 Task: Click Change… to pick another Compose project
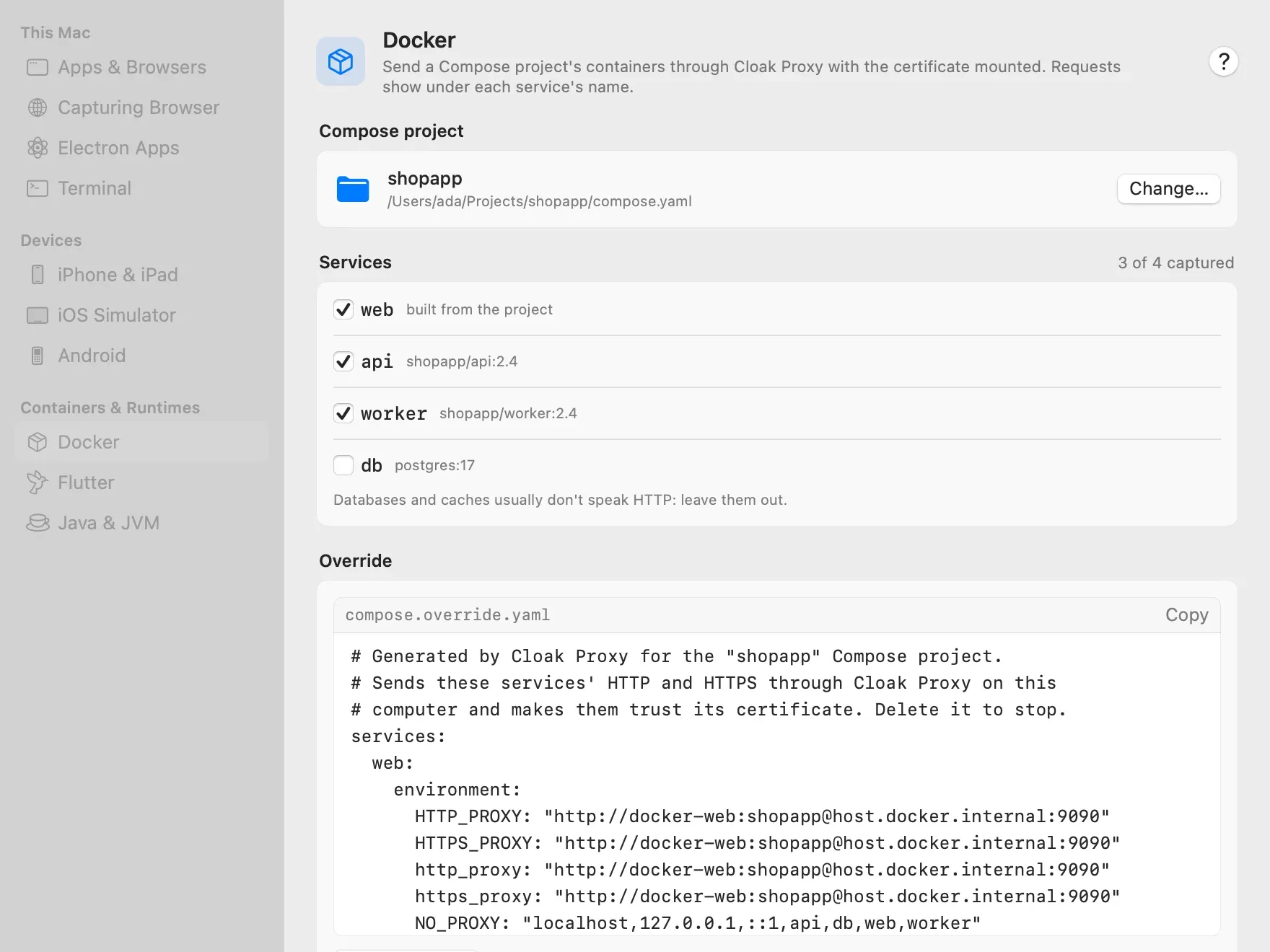pyautogui.click(x=1169, y=189)
